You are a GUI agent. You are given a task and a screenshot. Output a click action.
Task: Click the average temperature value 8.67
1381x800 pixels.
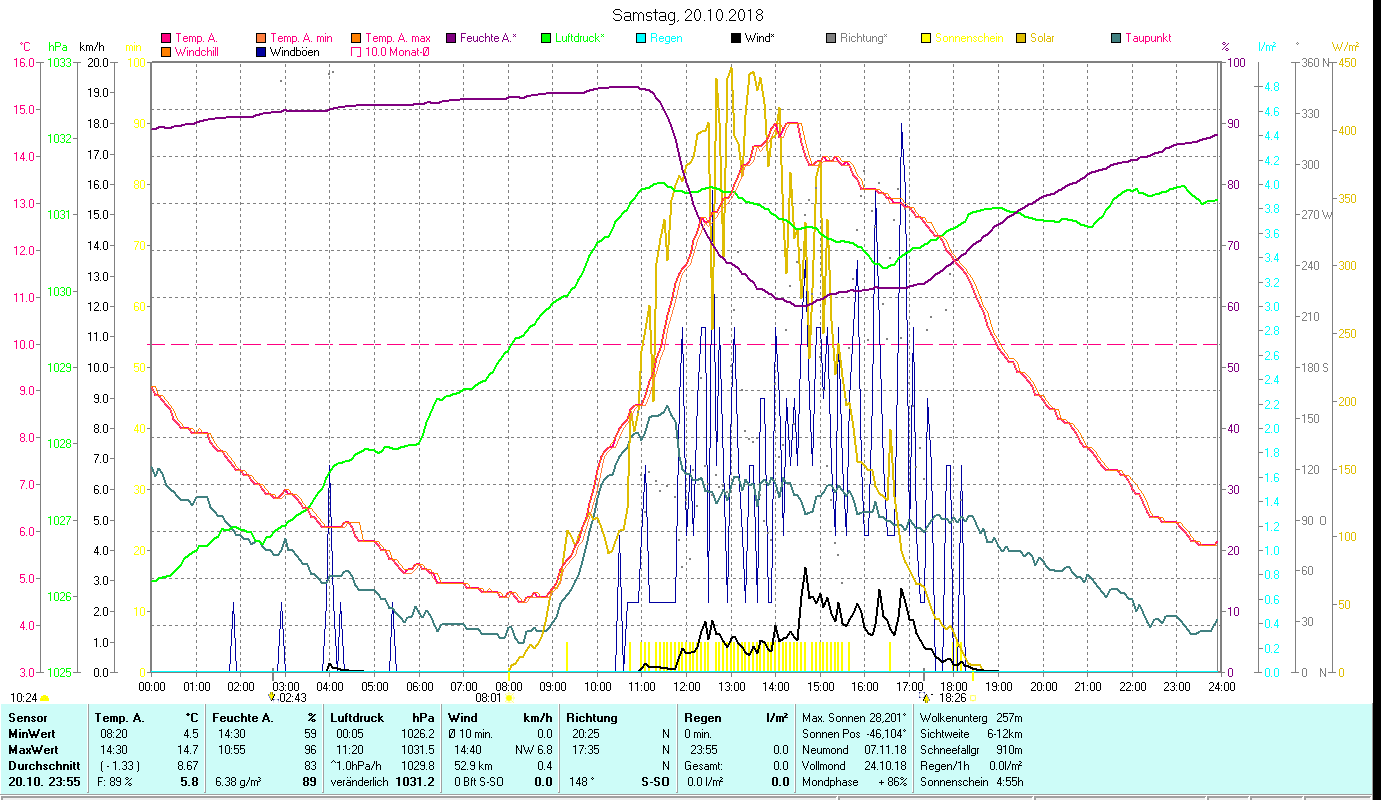point(186,765)
